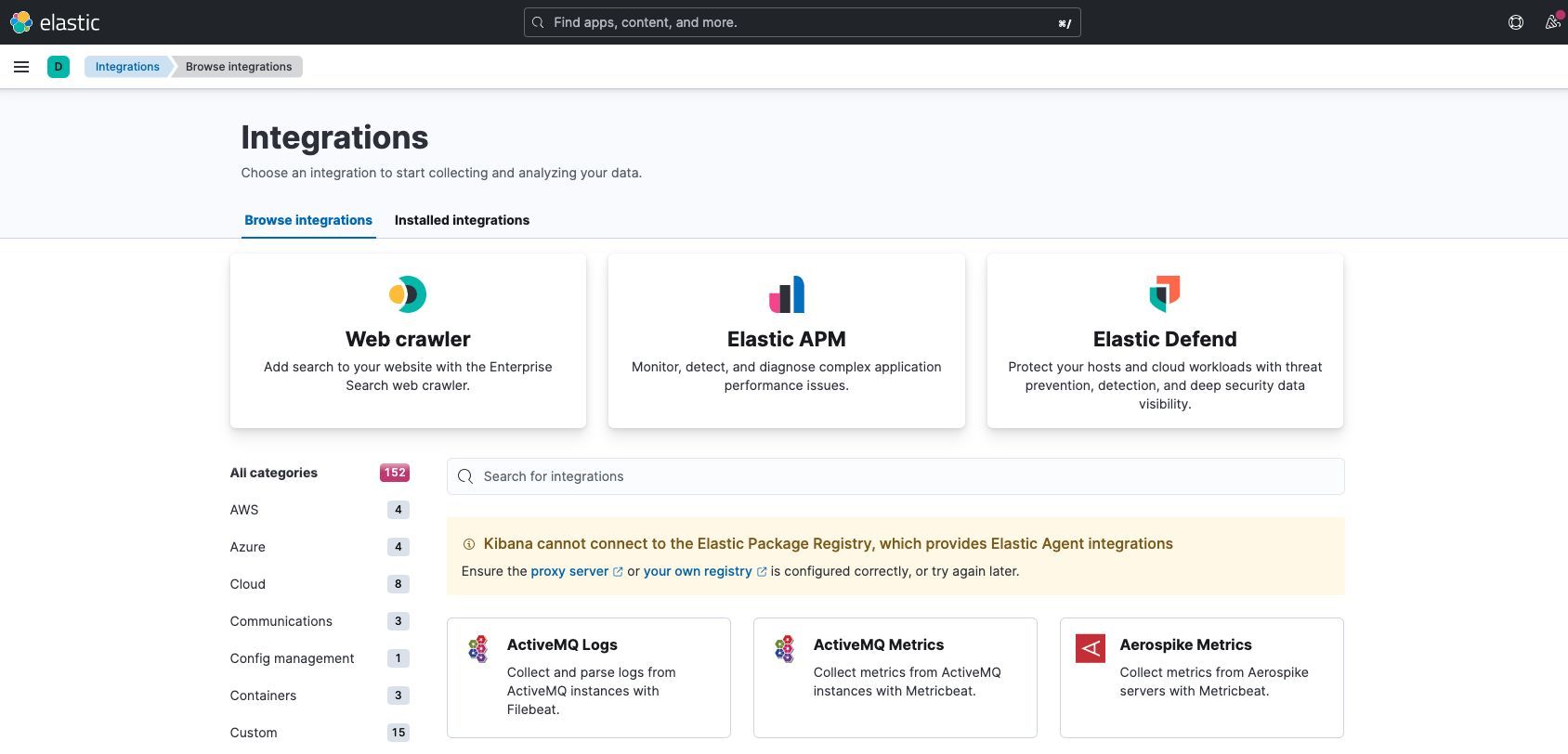Open the hamburger navigation menu

click(x=21, y=67)
